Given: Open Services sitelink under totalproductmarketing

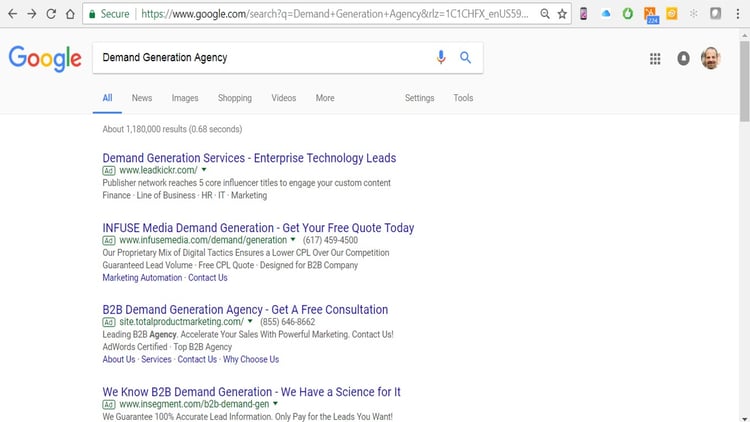Looking at the screenshot, I should [x=156, y=359].
